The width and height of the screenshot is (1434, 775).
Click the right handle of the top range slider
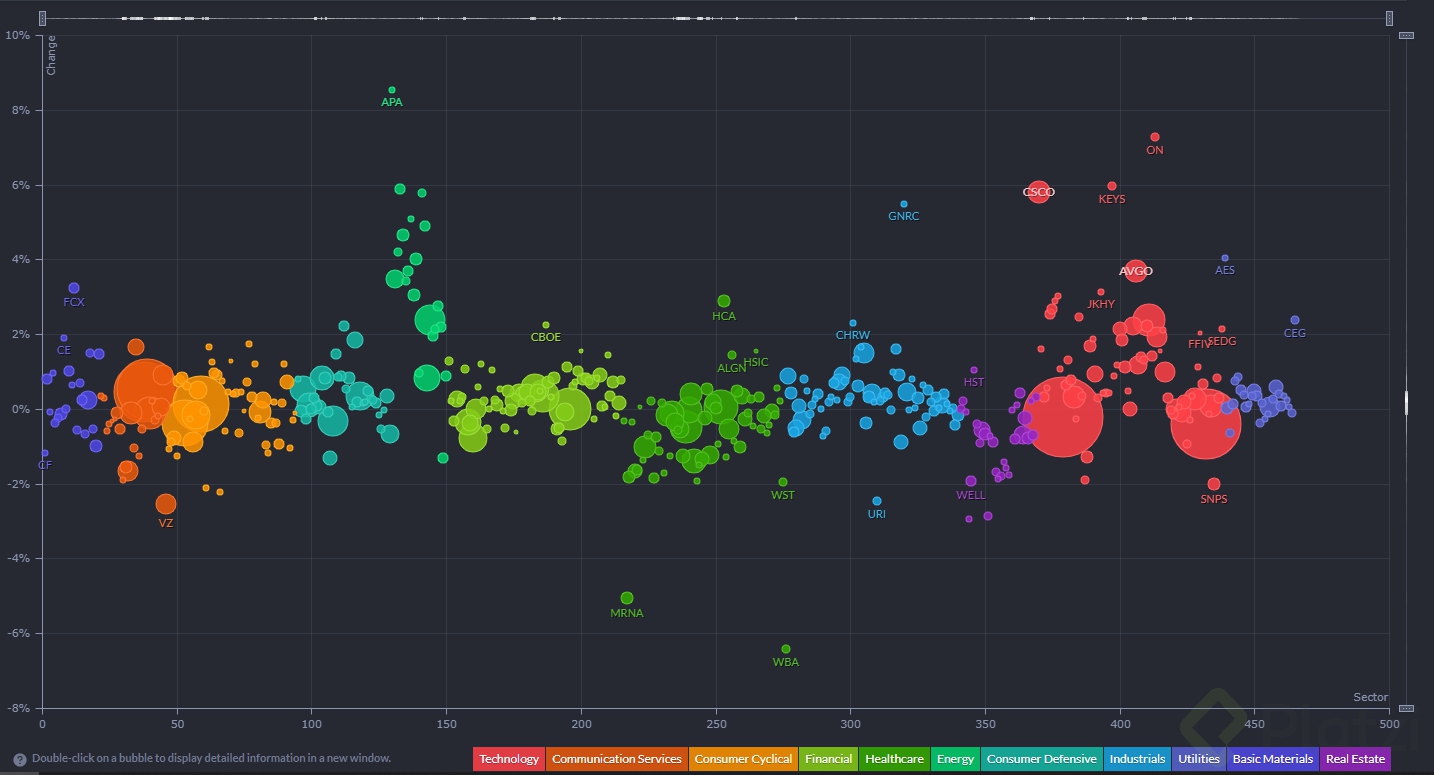[x=1389, y=17]
